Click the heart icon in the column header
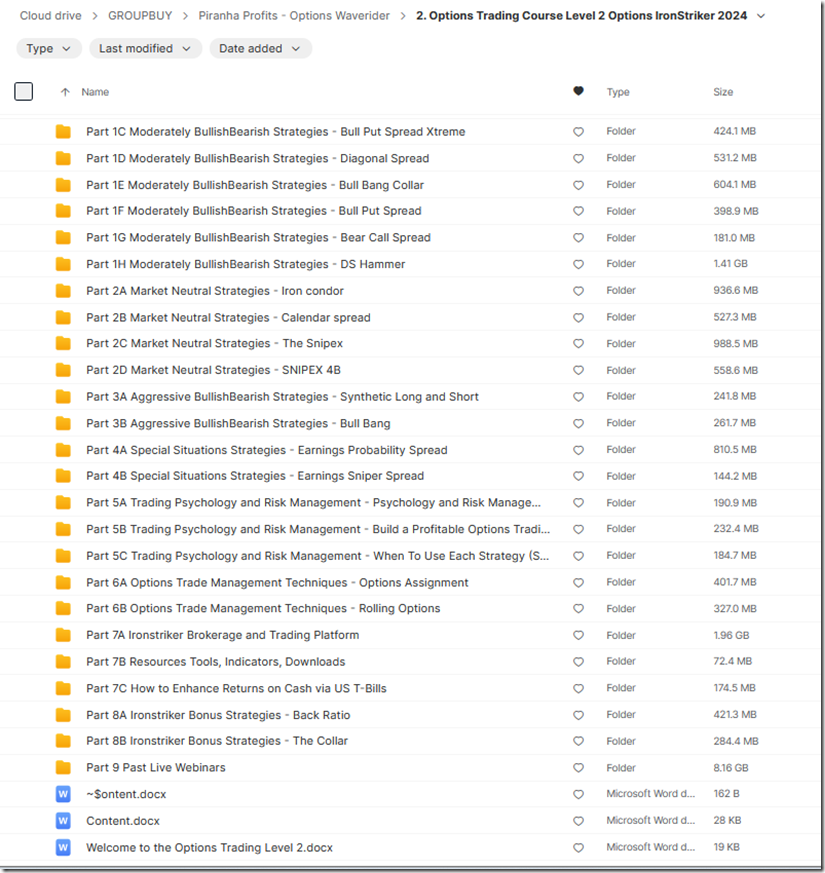 tap(578, 92)
